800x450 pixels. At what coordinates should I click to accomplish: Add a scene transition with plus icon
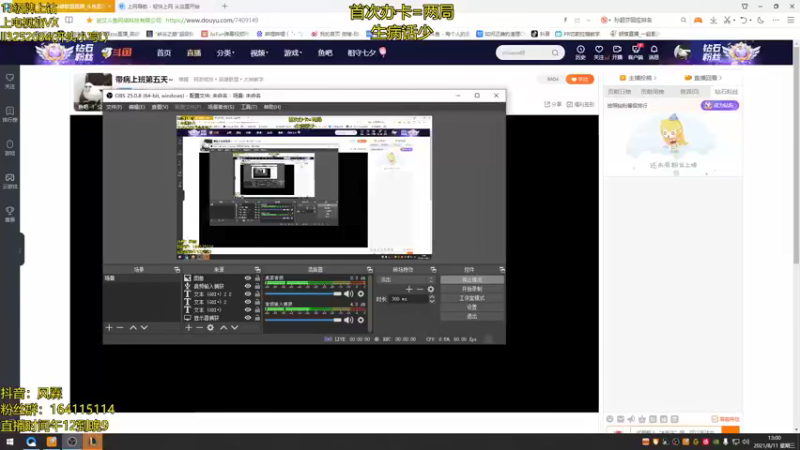pos(409,289)
